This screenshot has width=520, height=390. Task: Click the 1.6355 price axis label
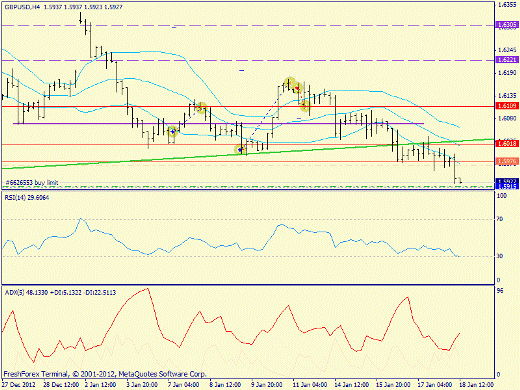(x=507, y=5)
